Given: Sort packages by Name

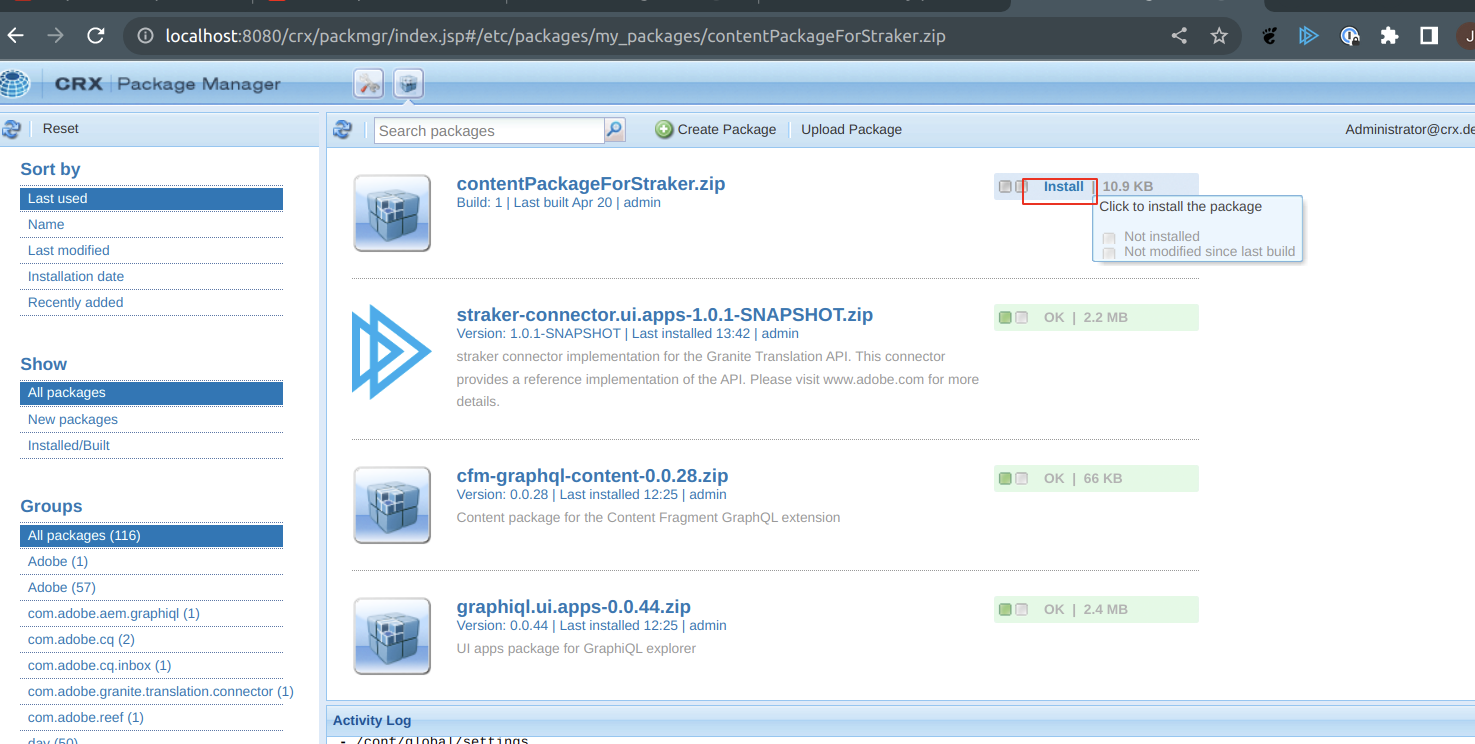Looking at the screenshot, I should (151, 224).
